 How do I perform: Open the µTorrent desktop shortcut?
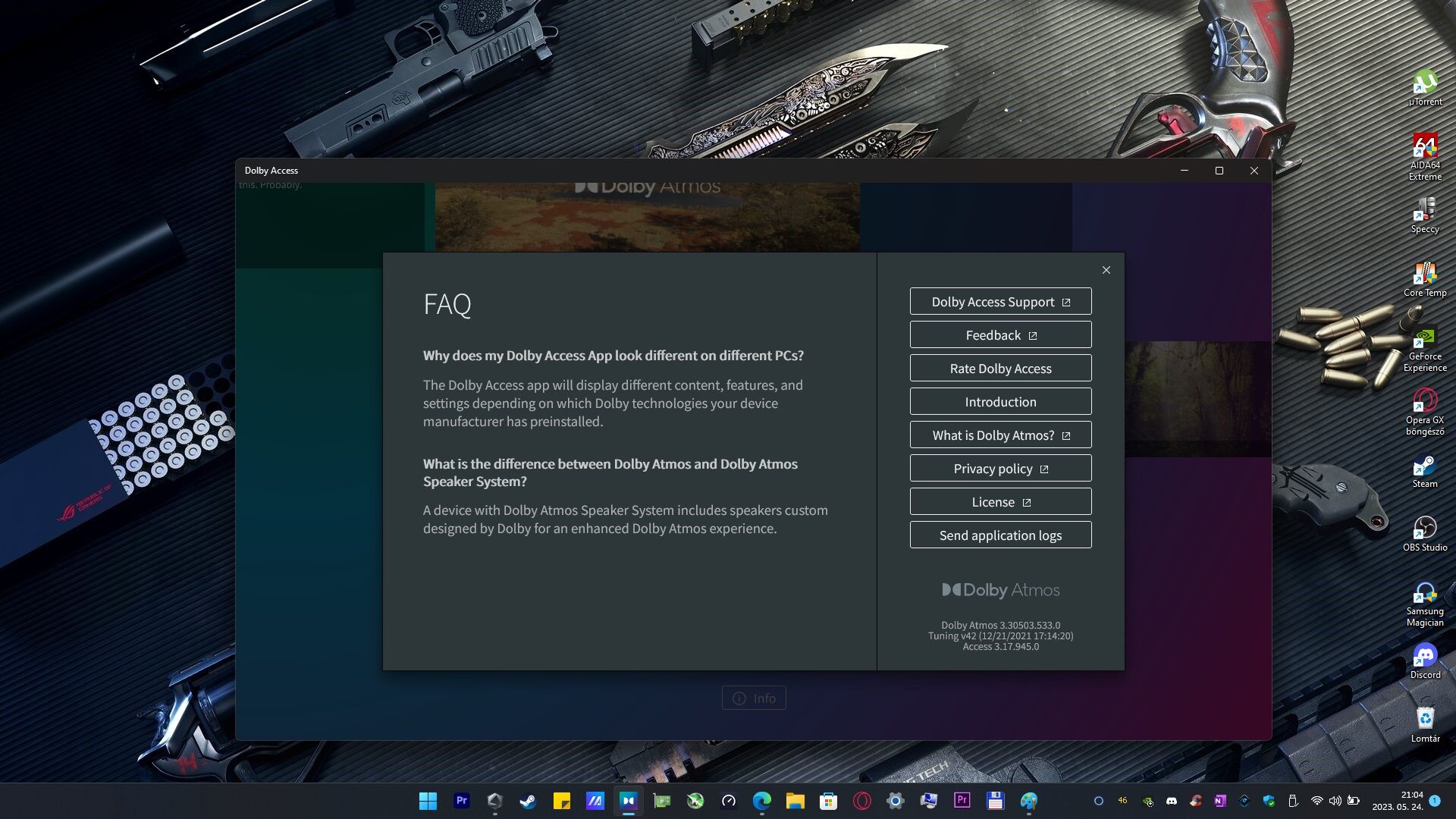click(x=1425, y=88)
